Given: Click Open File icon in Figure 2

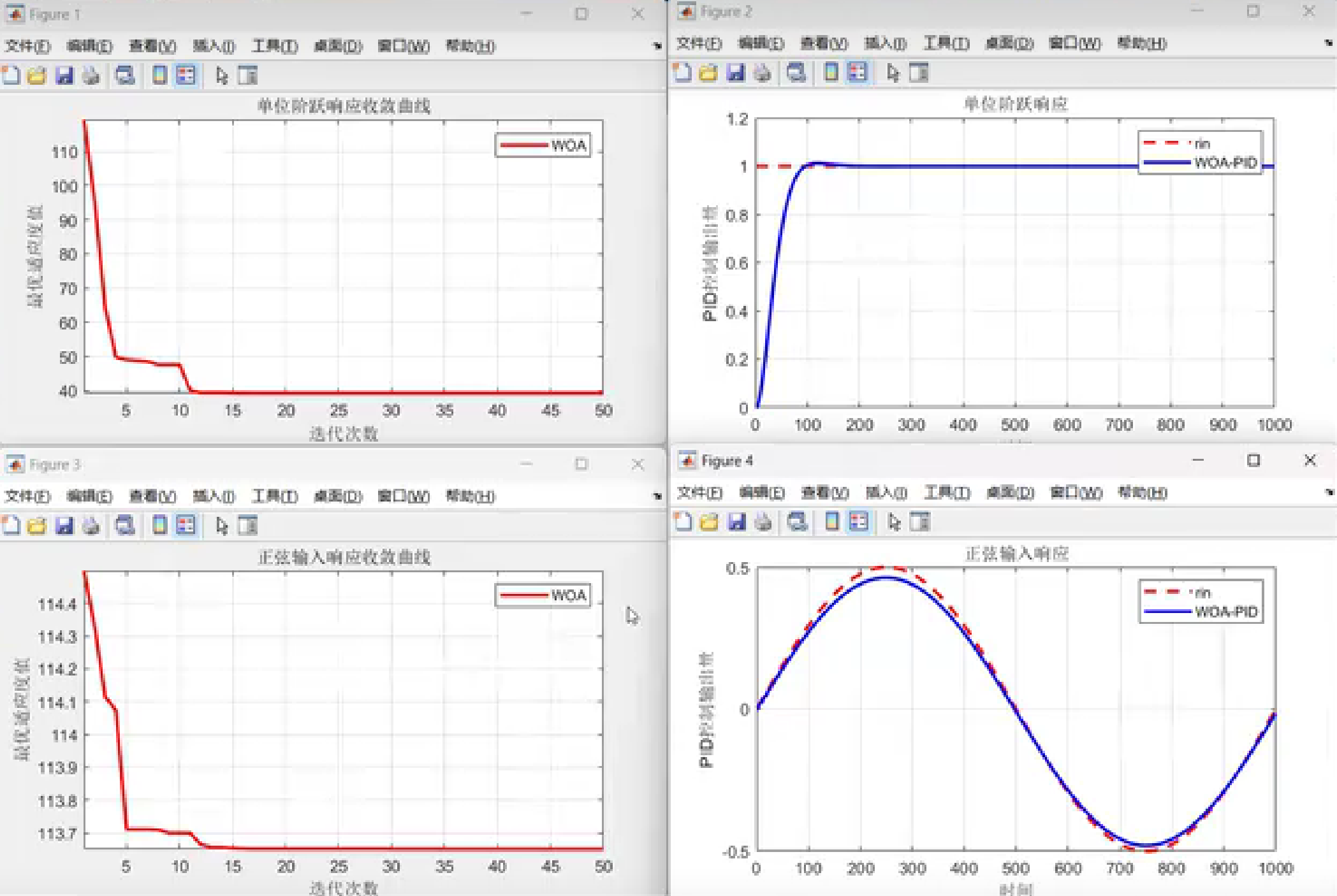Looking at the screenshot, I should 708,73.
